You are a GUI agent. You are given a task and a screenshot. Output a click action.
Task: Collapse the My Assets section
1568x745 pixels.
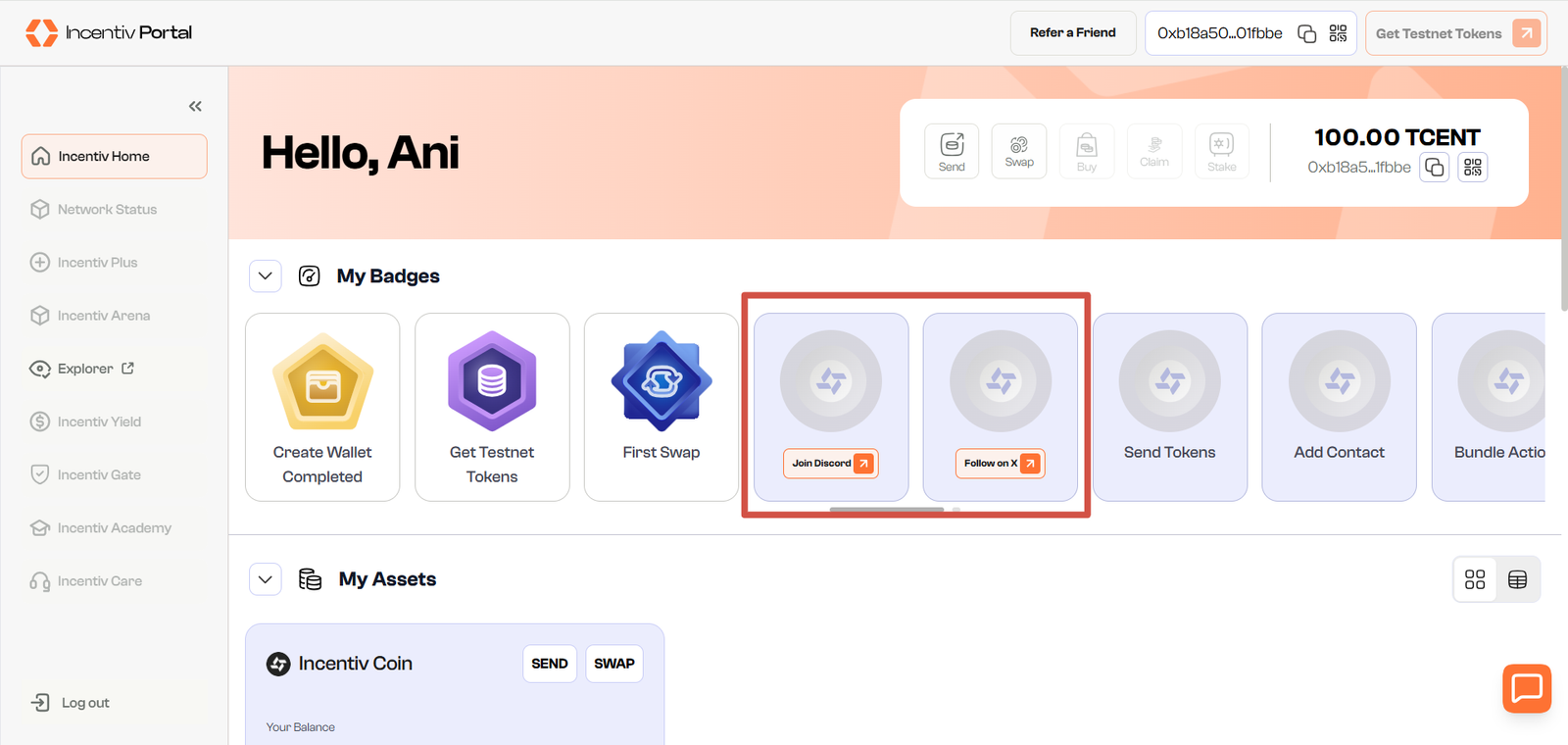[x=266, y=579]
